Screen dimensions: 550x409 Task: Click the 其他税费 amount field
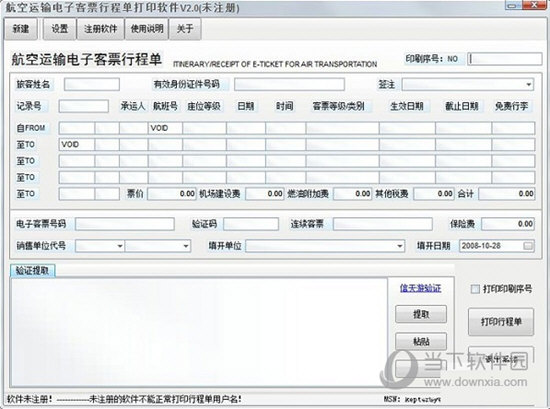434,194
